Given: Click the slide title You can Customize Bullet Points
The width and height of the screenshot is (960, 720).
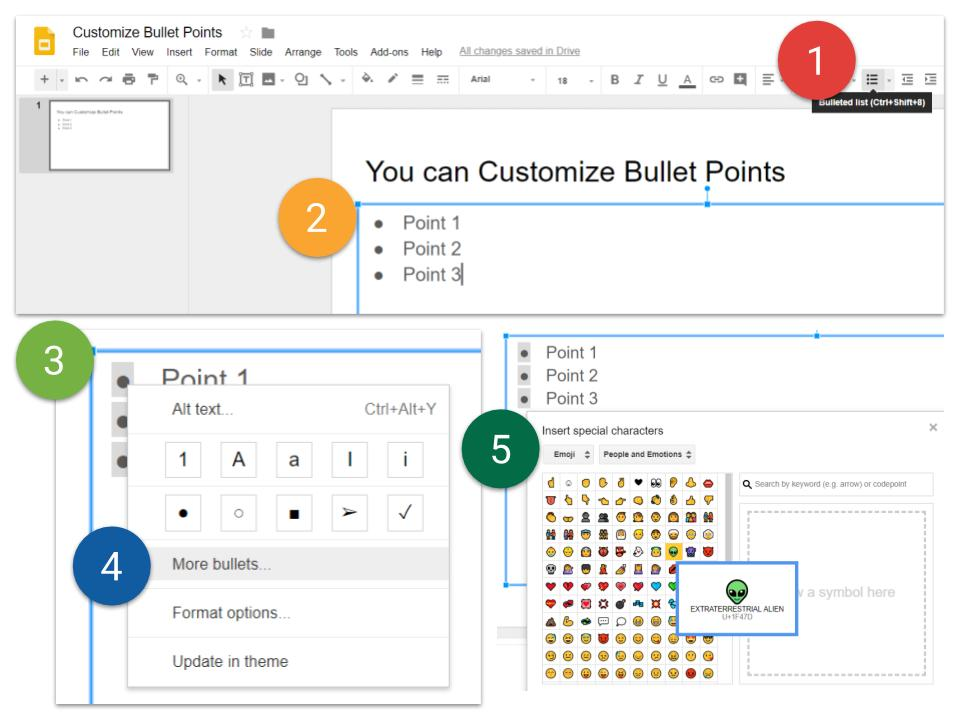Looking at the screenshot, I should pyautogui.click(x=575, y=171).
